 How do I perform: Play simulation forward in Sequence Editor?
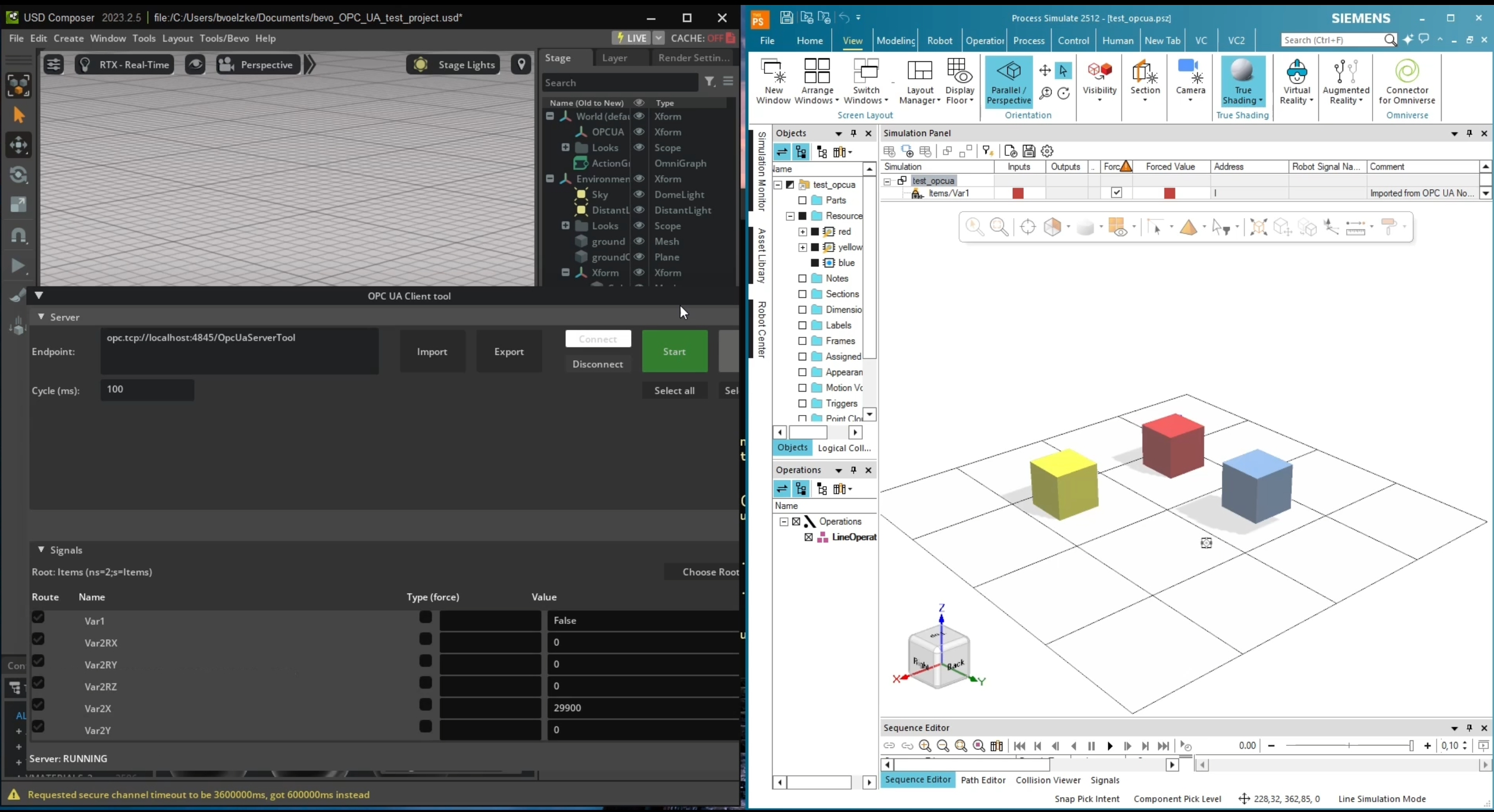point(1110,746)
